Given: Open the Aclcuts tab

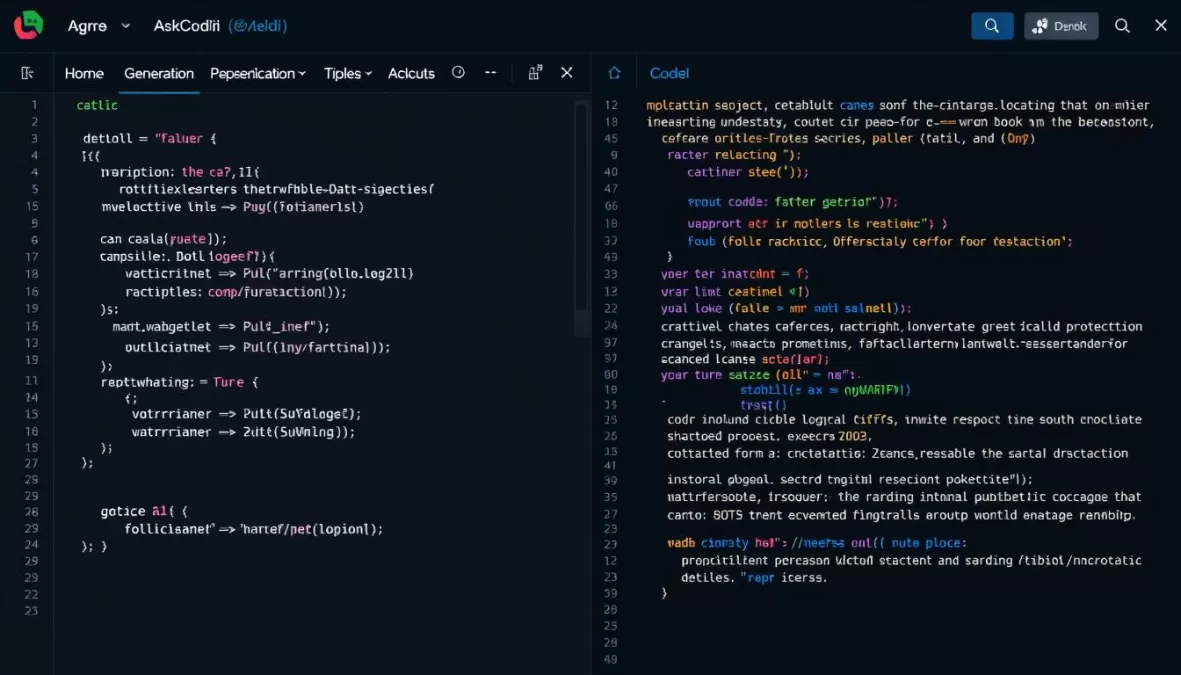Looking at the screenshot, I should pyautogui.click(x=411, y=73).
